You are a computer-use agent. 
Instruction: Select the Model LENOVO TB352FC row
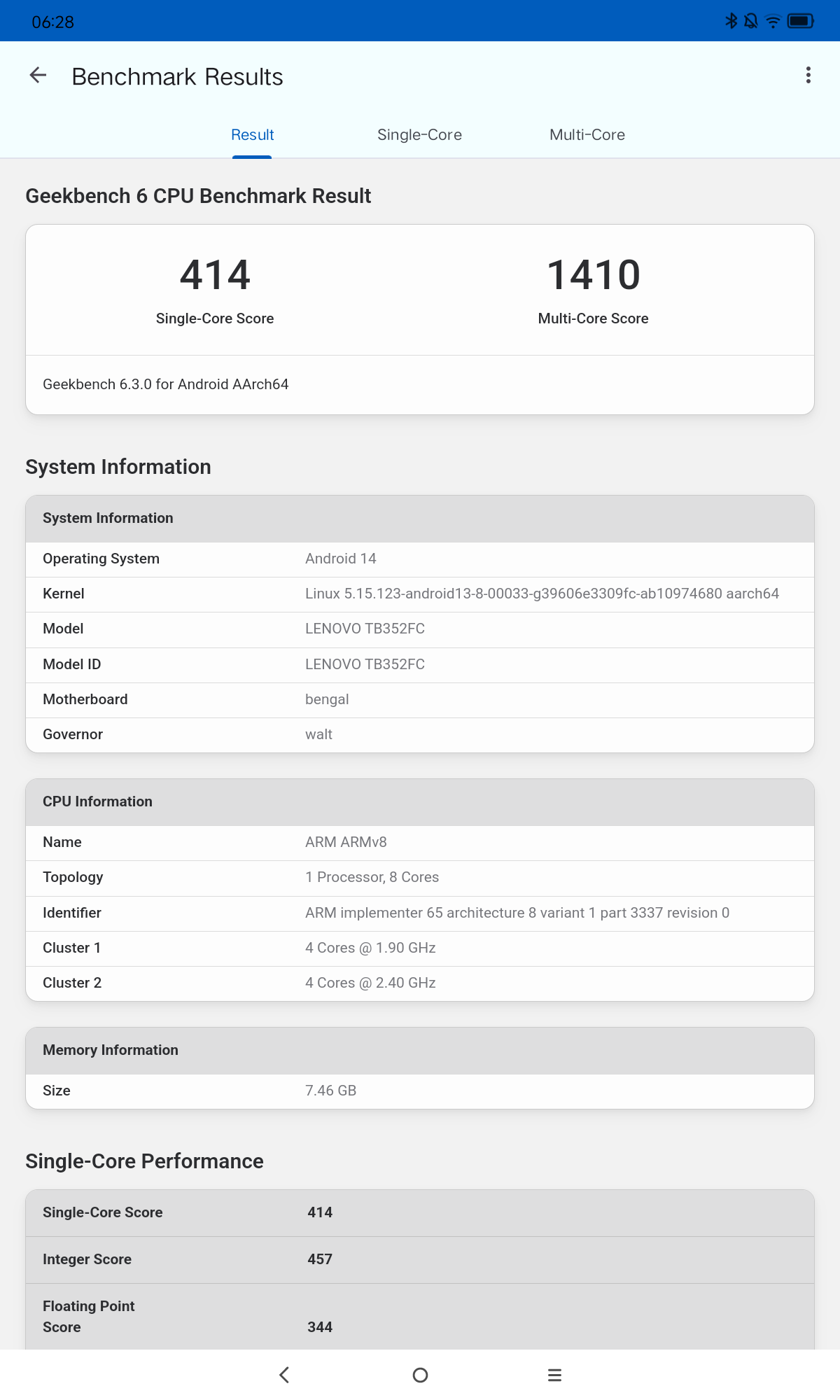420,629
